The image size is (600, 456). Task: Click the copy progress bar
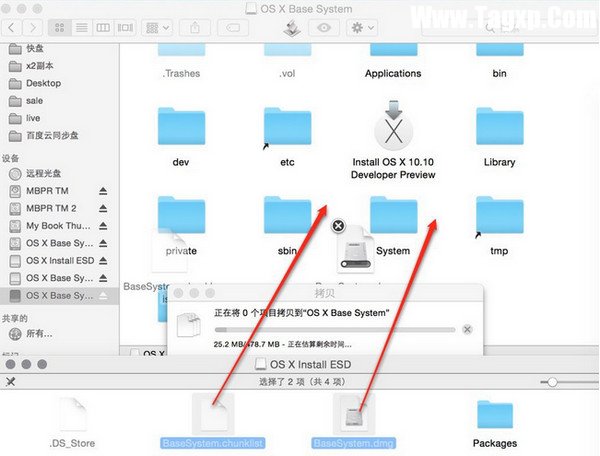click(335, 329)
